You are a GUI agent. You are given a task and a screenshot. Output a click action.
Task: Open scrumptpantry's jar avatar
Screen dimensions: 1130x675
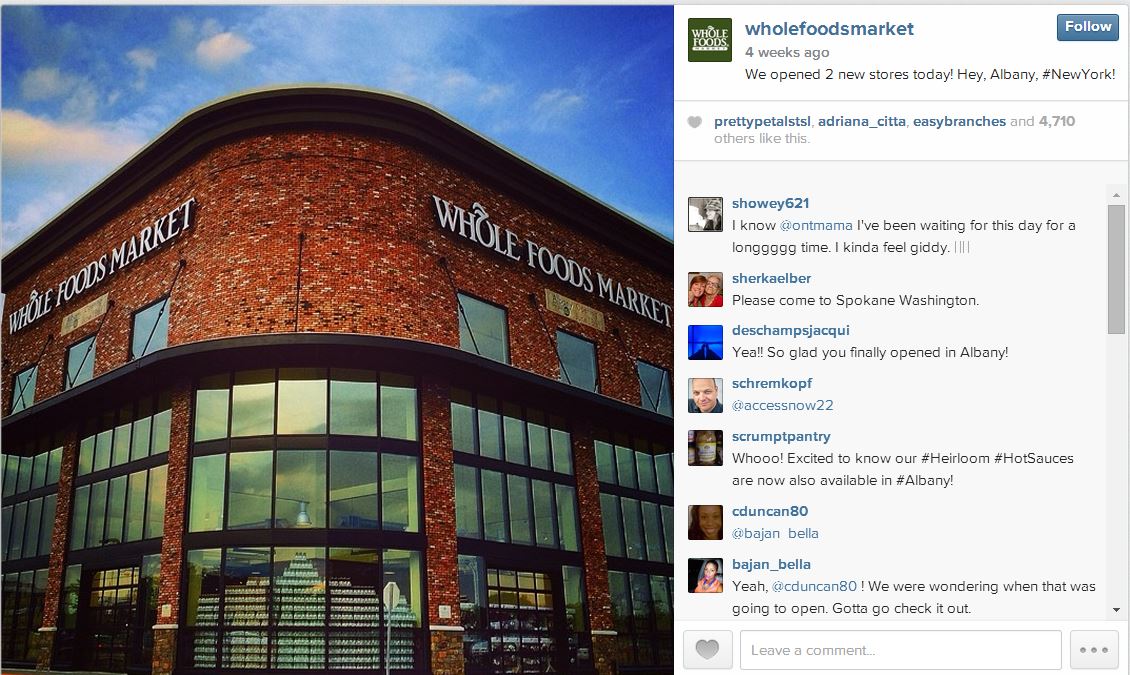(x=705, y=447)
